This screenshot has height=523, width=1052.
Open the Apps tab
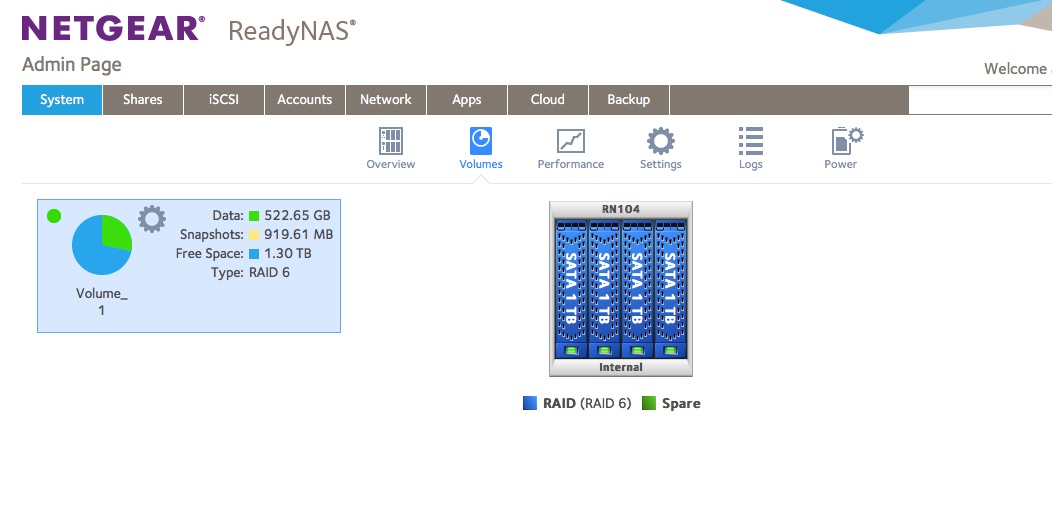click(x=467, y=100)
